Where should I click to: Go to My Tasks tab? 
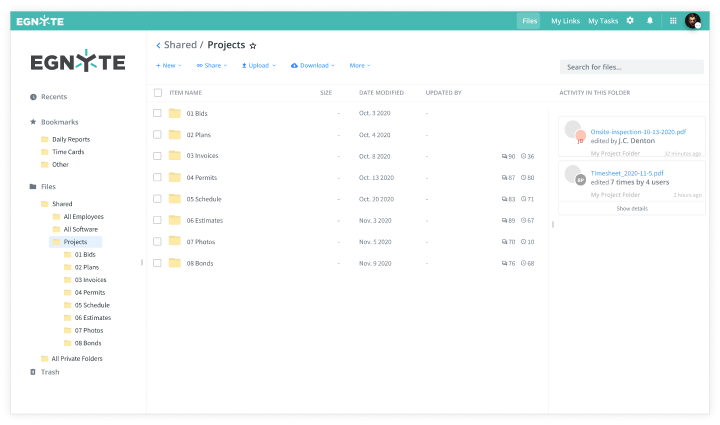coord(602,20)
